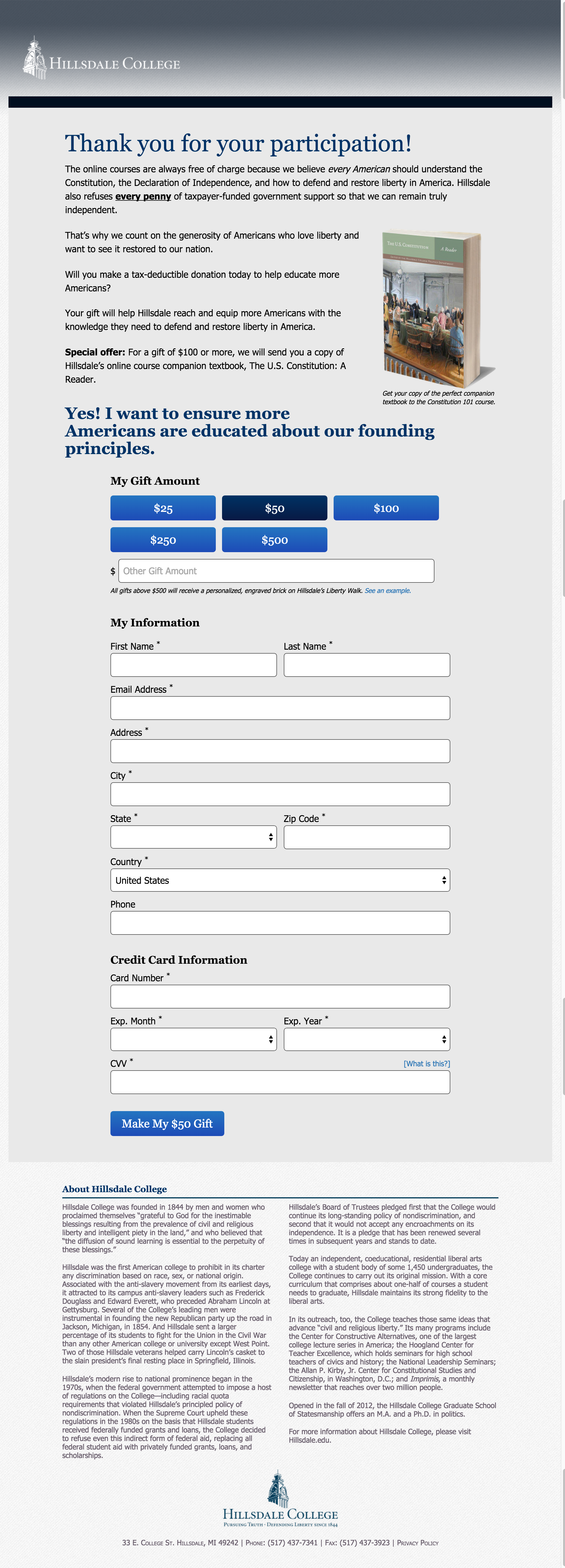Click the selected $50 gift button
This screenshot has width=565, height=1568.
[x=274, y=508]
